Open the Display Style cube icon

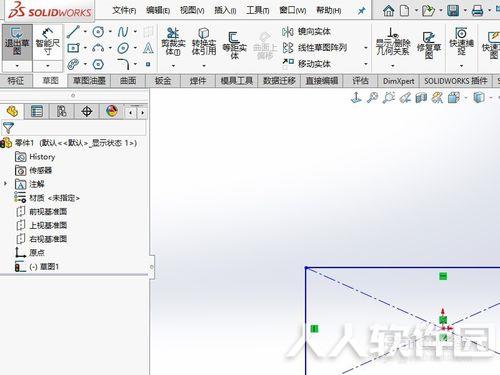(x=479, y=98)
